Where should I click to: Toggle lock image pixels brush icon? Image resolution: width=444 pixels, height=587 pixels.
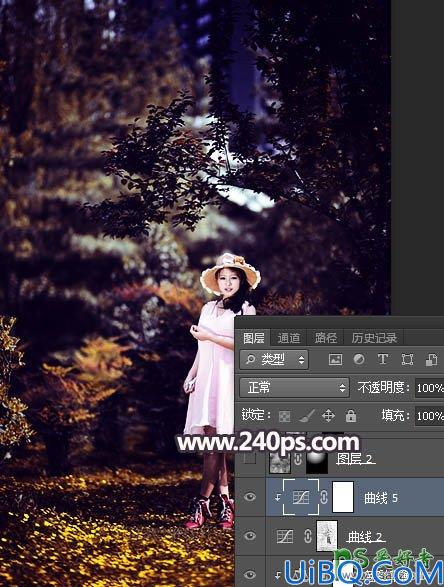(x=306, y=416)
